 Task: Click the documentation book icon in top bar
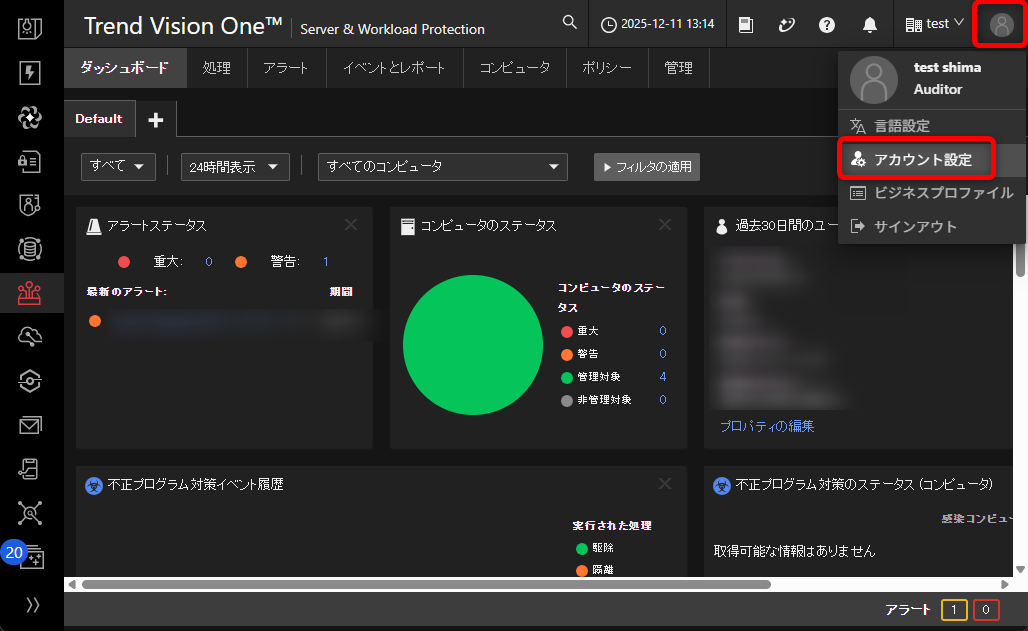(744, 24)
